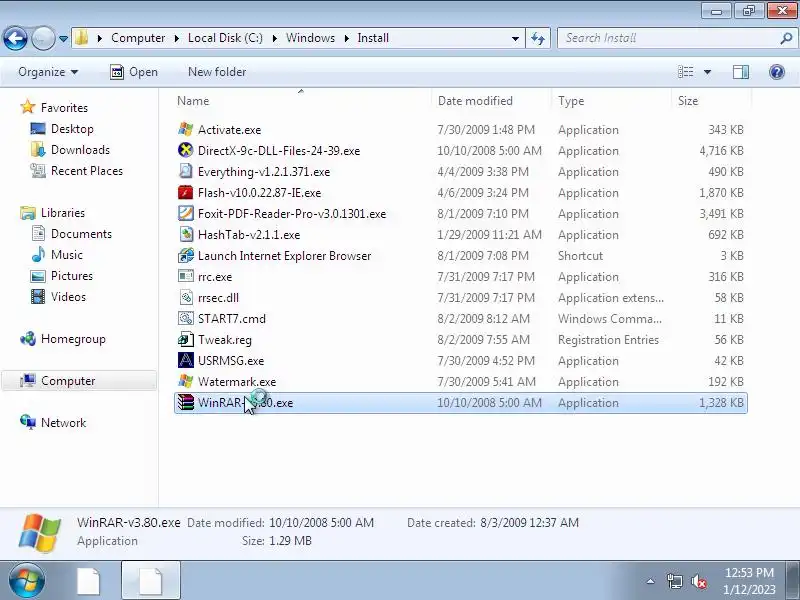Click the first taskbar window button
Viewport: 800px width, 600px height.
coord(89,581)
